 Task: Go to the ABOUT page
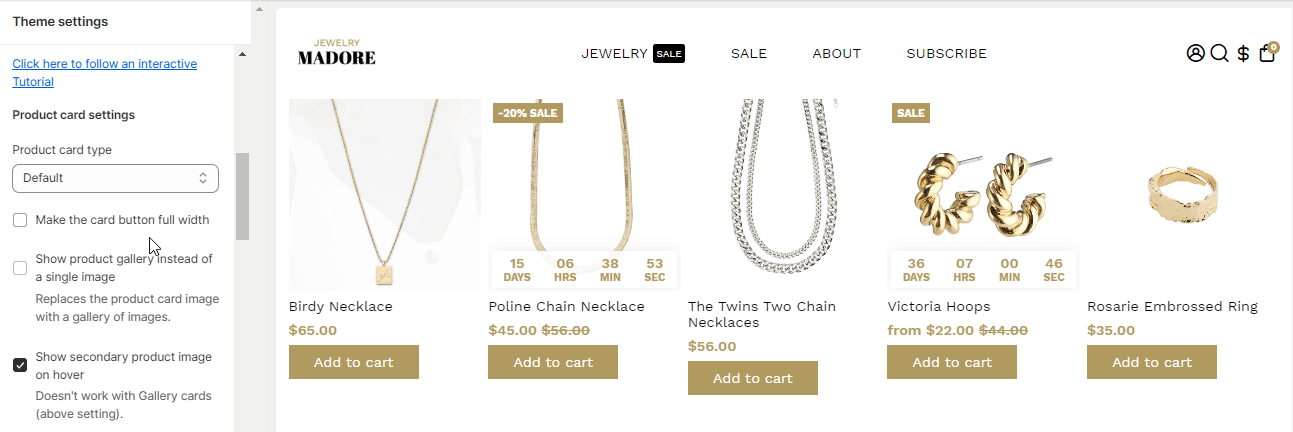pyautogui.click(x=836, y=54)
